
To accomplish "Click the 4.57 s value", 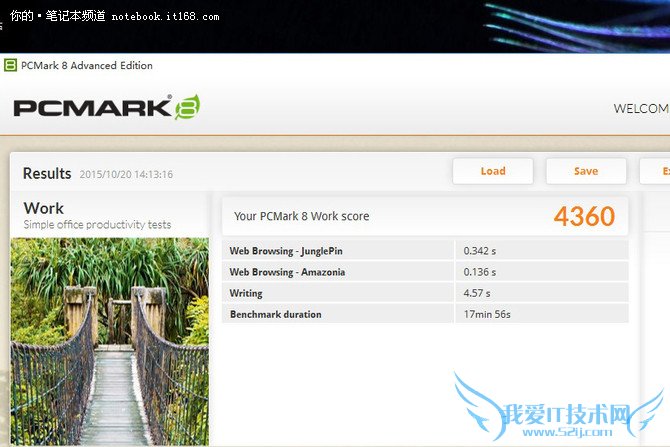I will (x=477, y=293).
